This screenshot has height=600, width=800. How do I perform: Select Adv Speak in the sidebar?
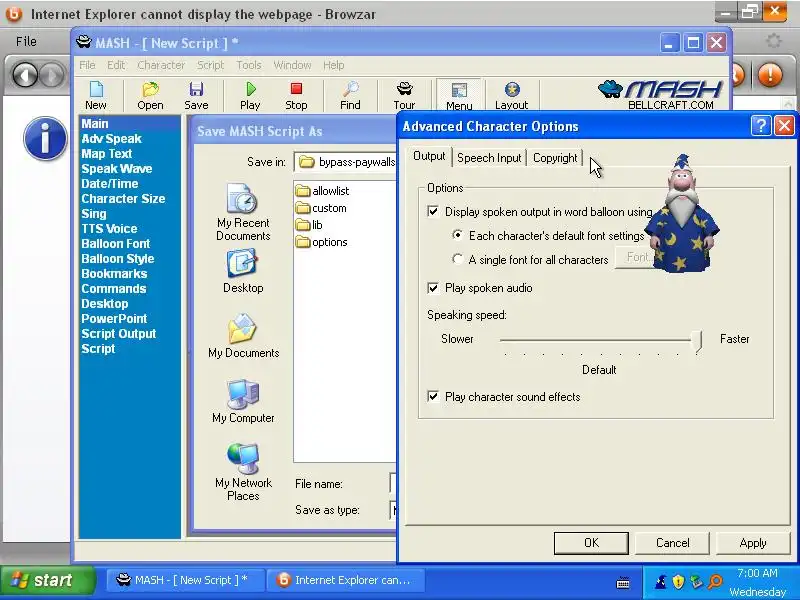[x=111, y=139]
